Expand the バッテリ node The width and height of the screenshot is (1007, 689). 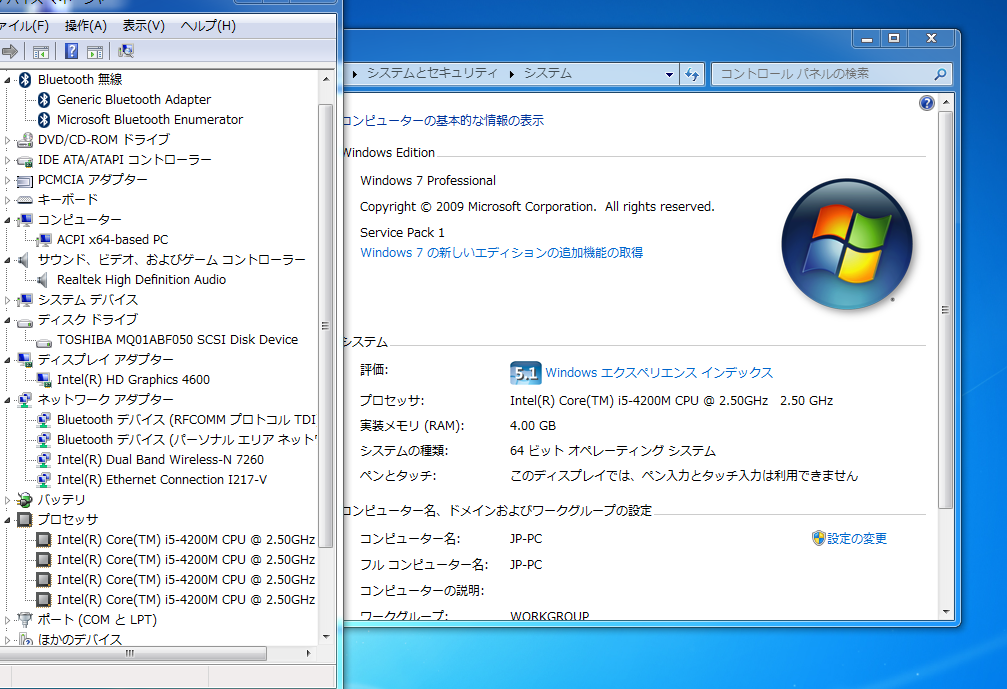pyautogui.click(x=8, y=500)
